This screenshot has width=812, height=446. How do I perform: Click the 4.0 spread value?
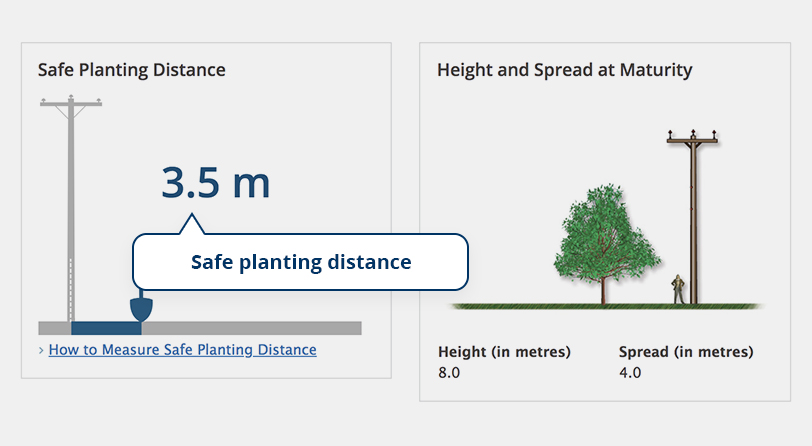[630, 372]
